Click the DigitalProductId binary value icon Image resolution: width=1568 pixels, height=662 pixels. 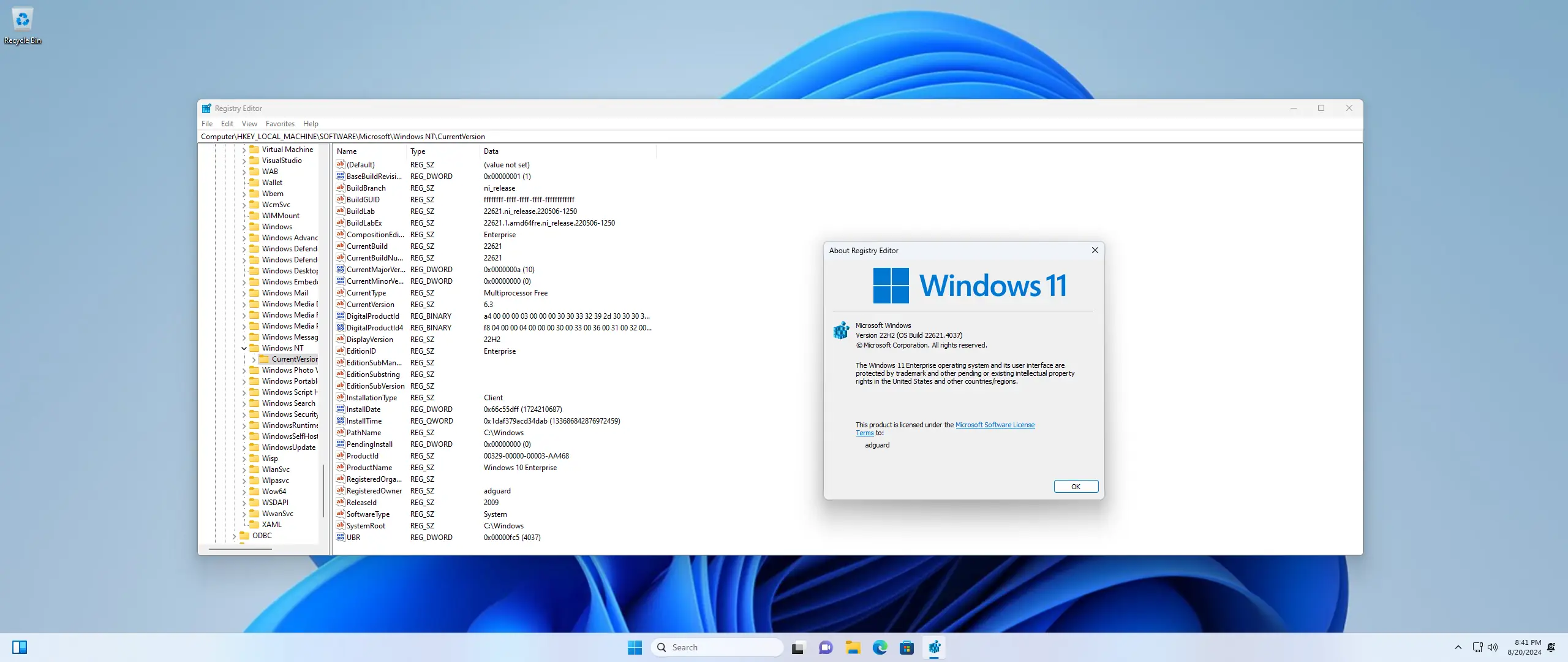pos(341,316)
